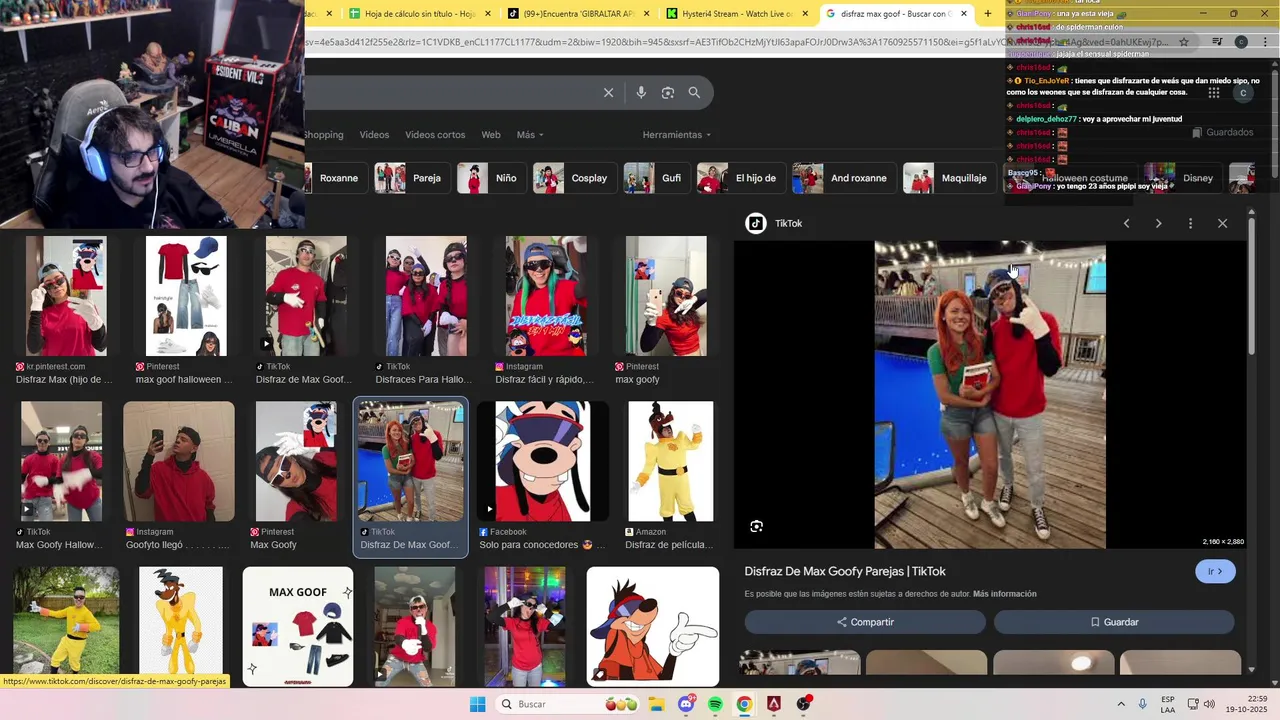Clear the Google search box text
The image size is (1280, 720).
tap(608, 93)
